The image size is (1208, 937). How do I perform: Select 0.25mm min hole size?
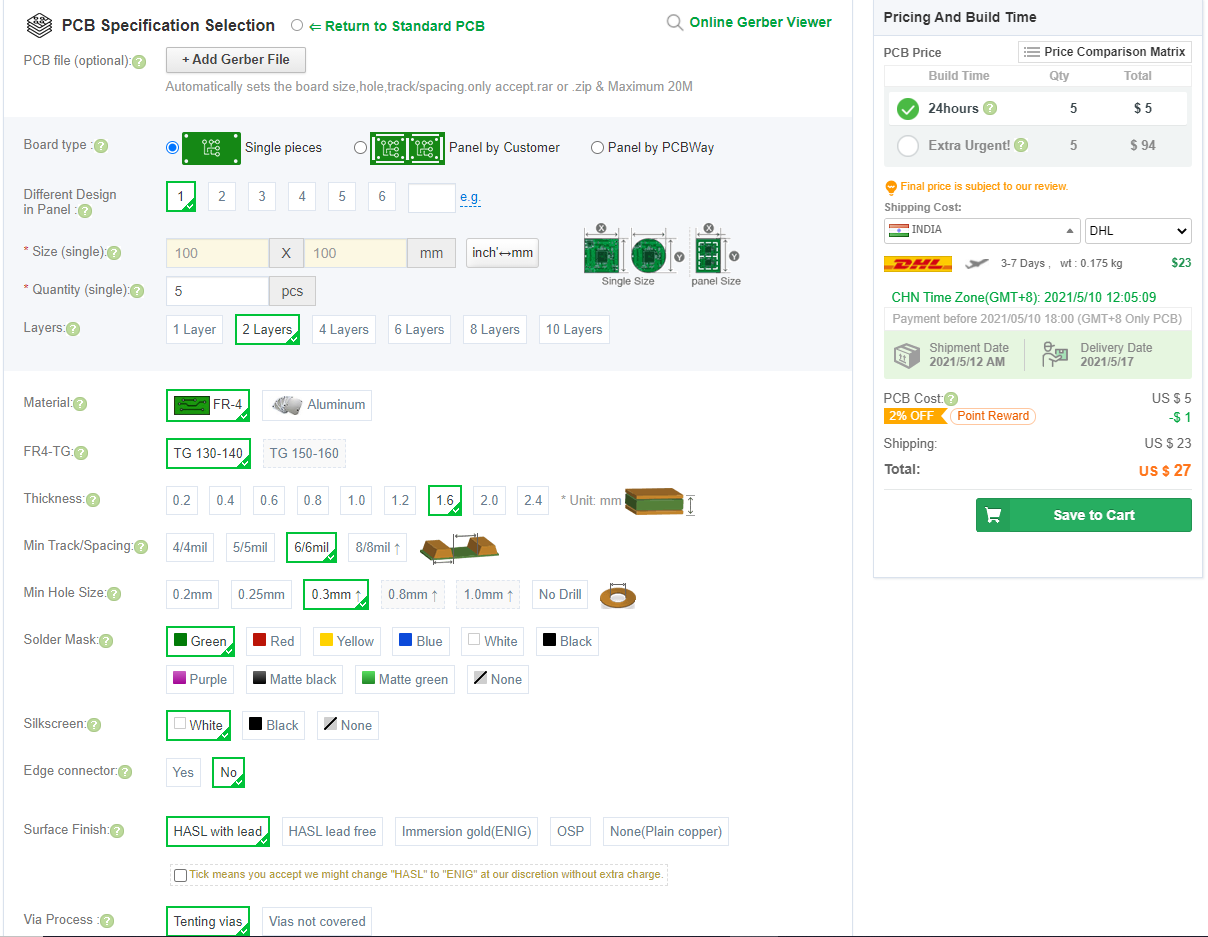(x=261, y=594)
